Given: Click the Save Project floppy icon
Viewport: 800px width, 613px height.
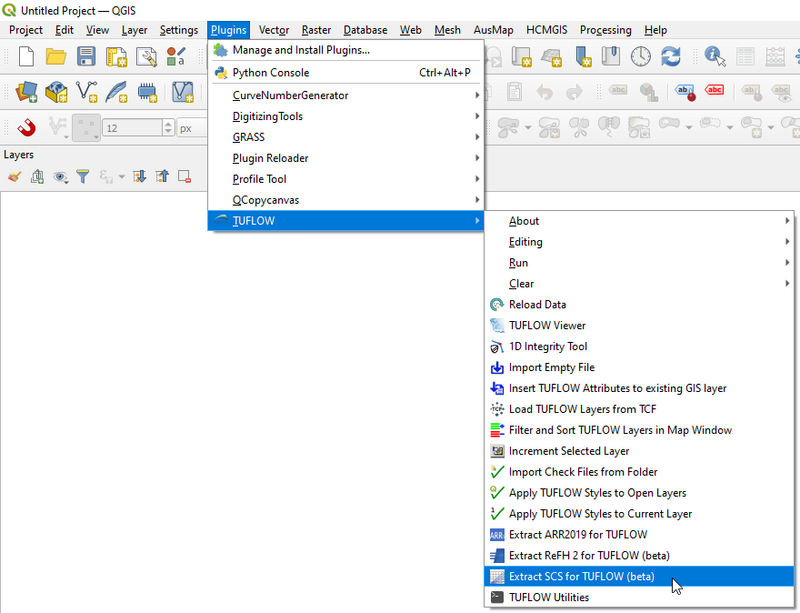Looking at the screenshot, I should click(x=87, y=57).
